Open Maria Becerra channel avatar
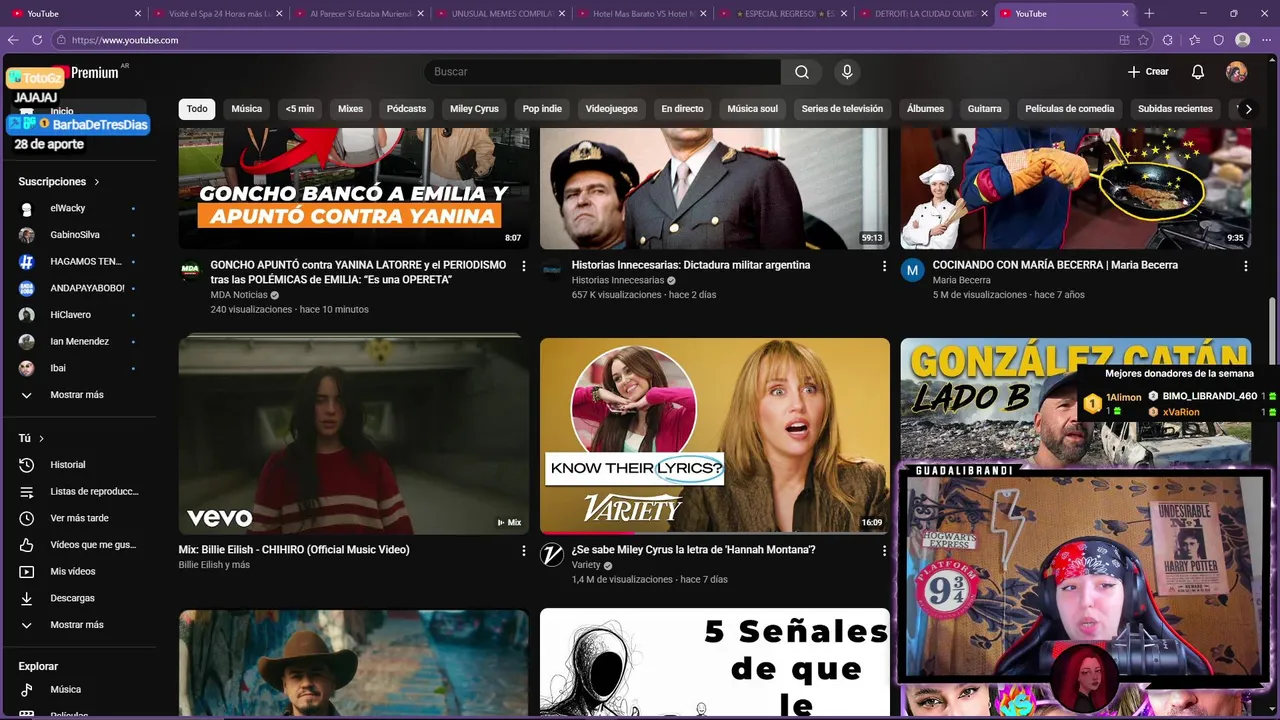Image resolution: width=1280 pixels, height=720 pixels. click(x=913, y=270)
